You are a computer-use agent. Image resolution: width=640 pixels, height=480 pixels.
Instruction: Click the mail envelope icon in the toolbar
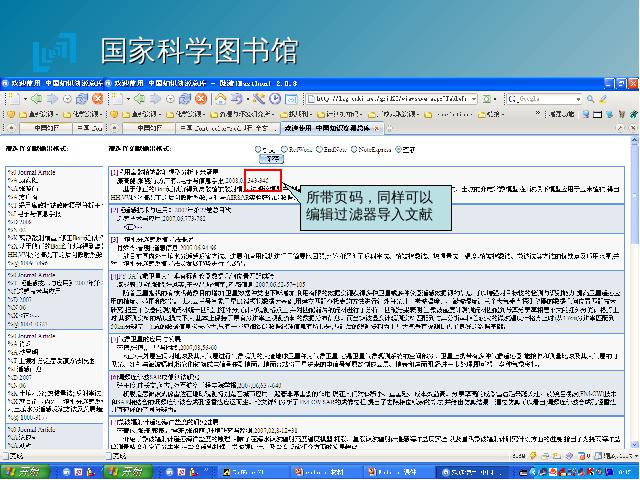[291, 99]
